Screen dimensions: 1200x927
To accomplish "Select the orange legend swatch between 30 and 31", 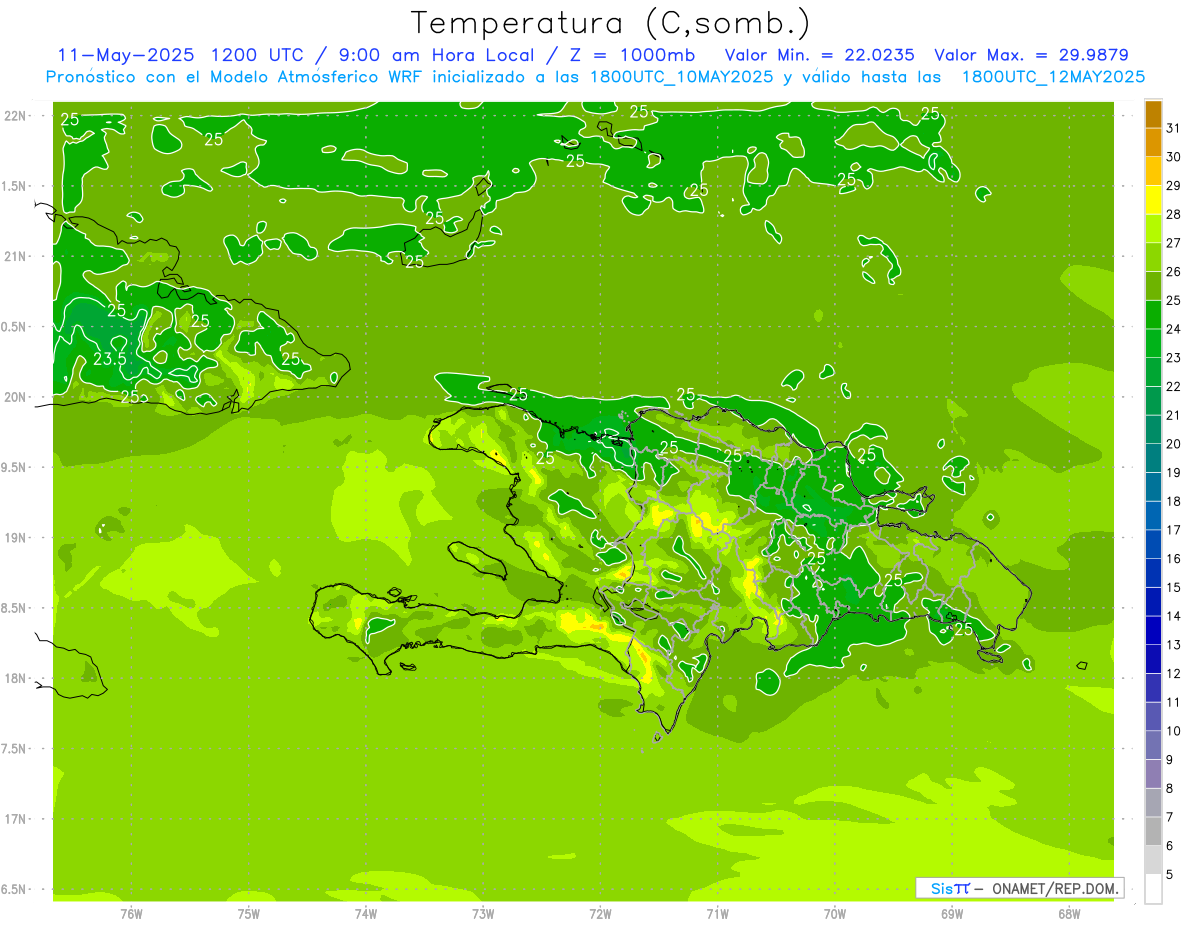I will coord(1153,143).
